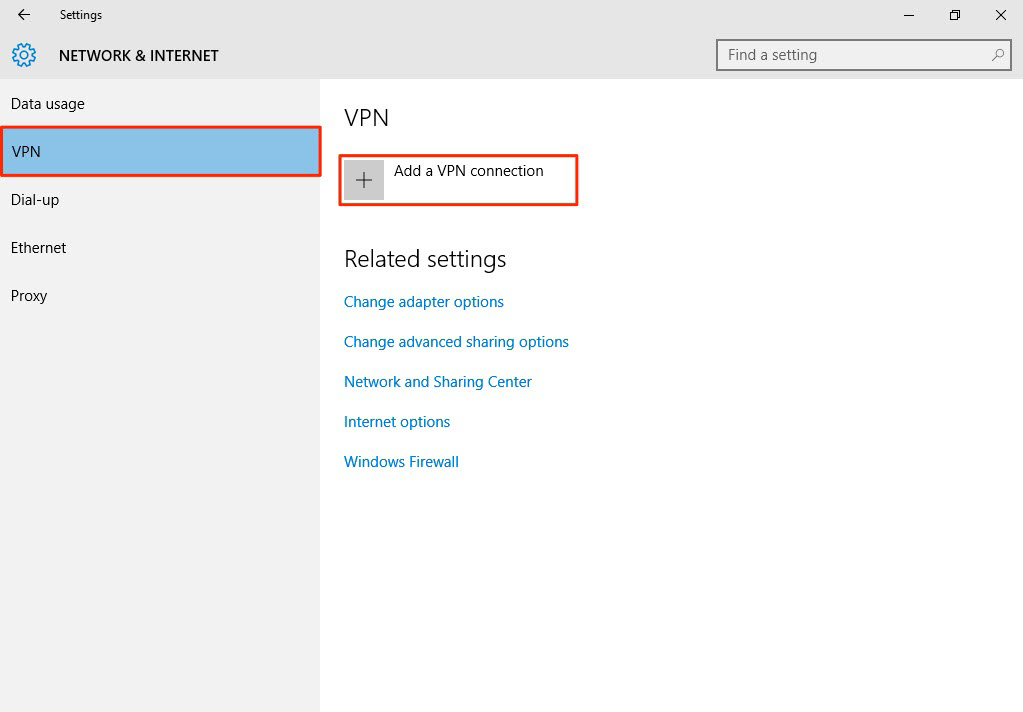
Task: Go to the Dial-up settings page
Action: click(x=35, y=200)
